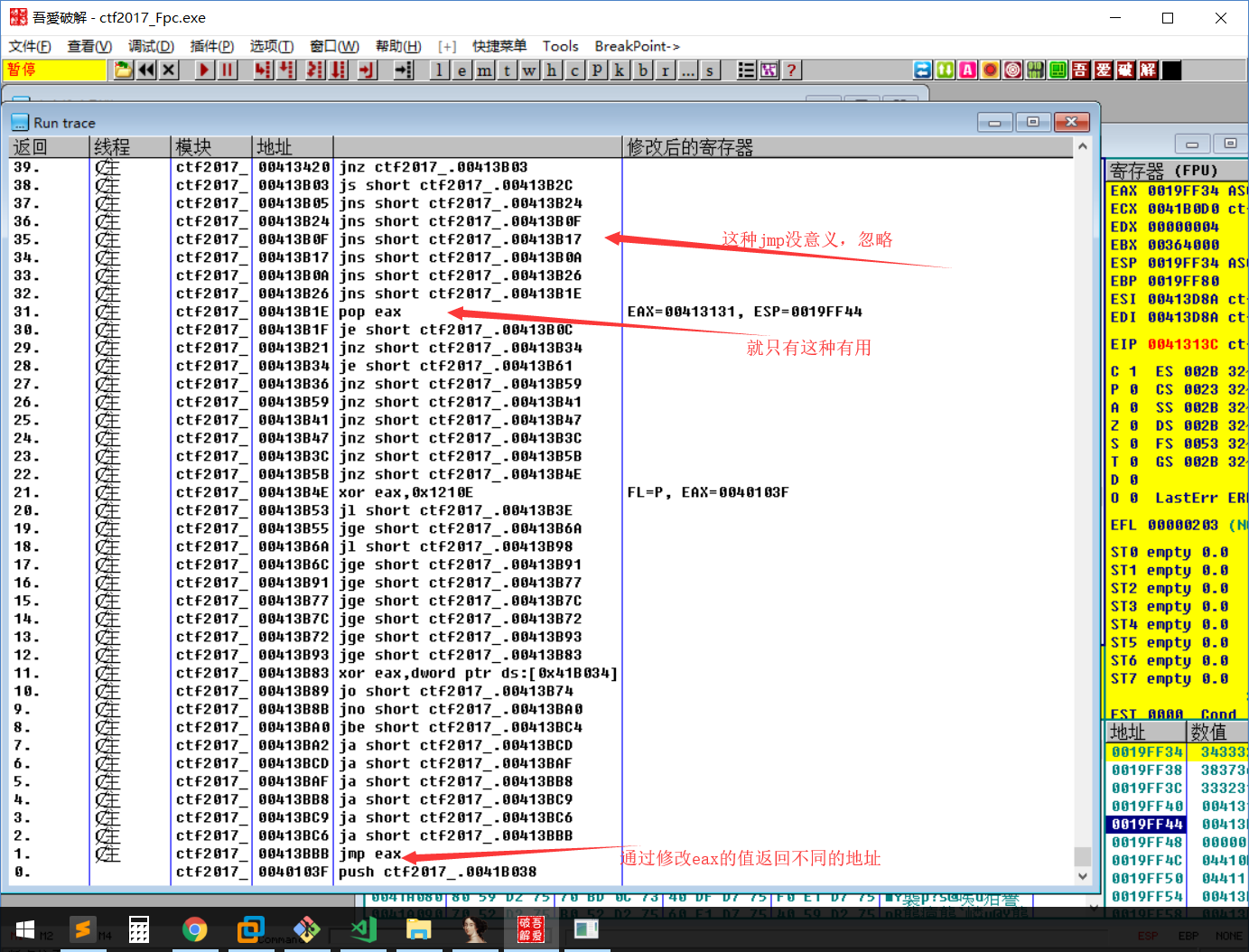Open the 插件(P) plugins menu
This screenshot has width=1249, height=952.
pyautogui.click(x=211, y=46)
